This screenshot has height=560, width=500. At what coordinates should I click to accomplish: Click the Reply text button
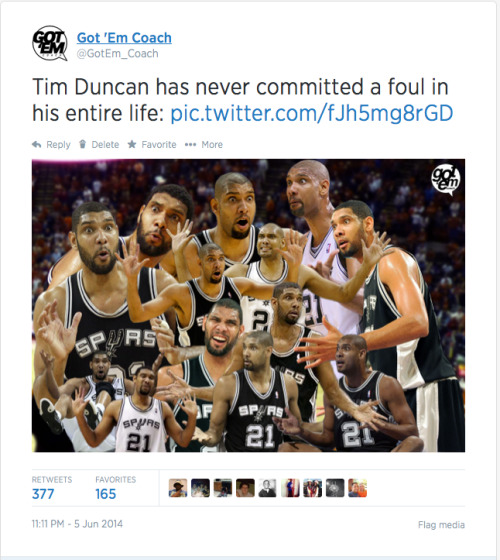58,145
